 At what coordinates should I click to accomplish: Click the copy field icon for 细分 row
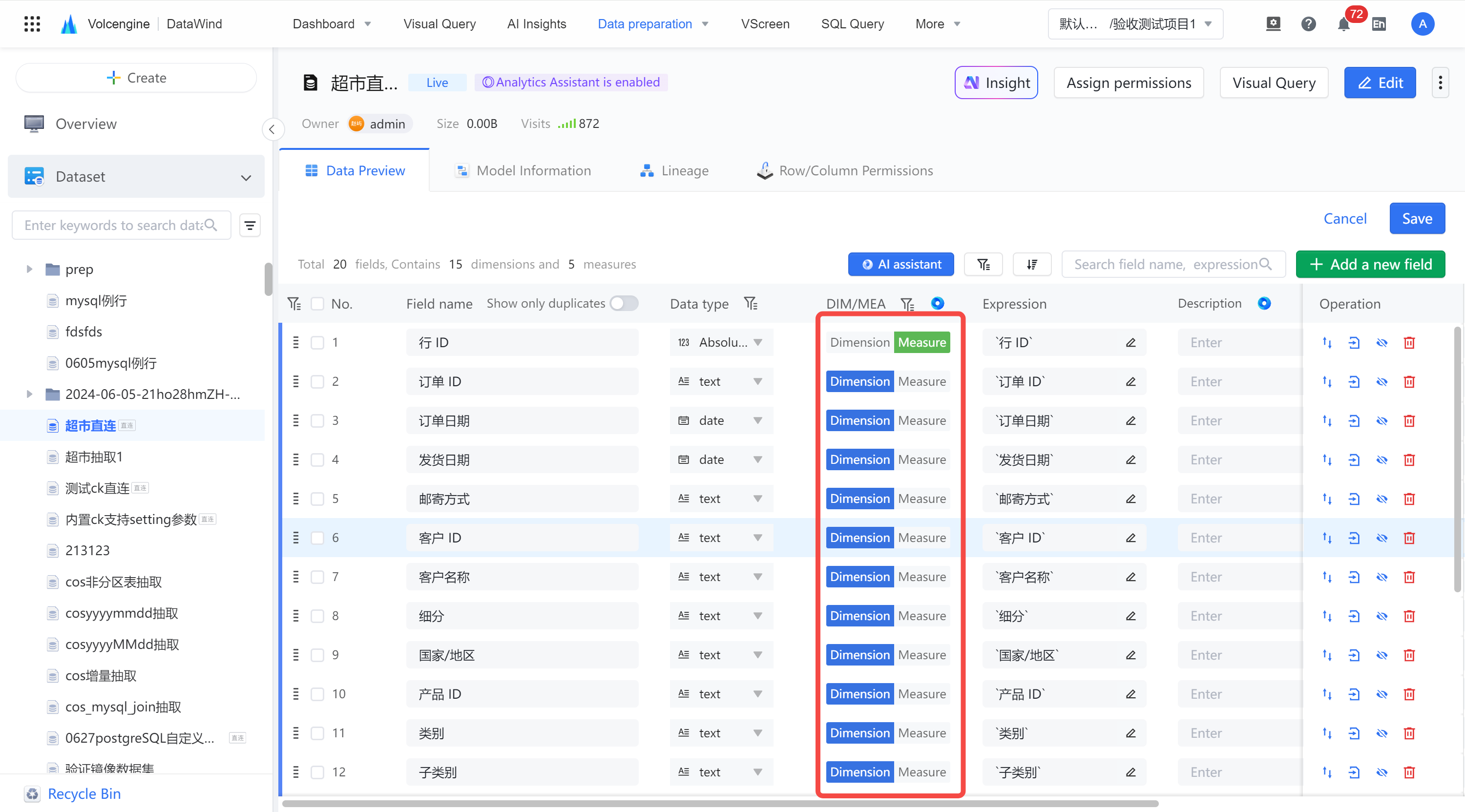coord(1354,616)
